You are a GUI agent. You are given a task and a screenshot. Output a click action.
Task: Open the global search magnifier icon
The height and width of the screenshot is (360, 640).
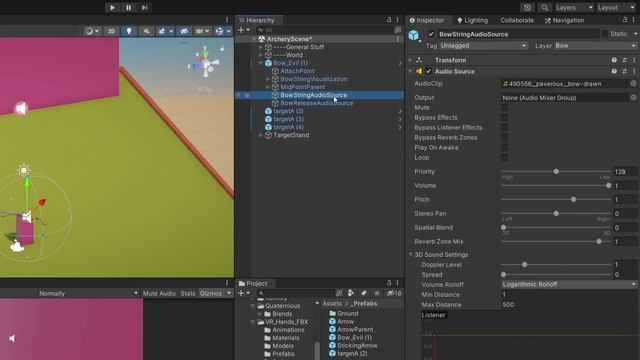tap(544, 8)
